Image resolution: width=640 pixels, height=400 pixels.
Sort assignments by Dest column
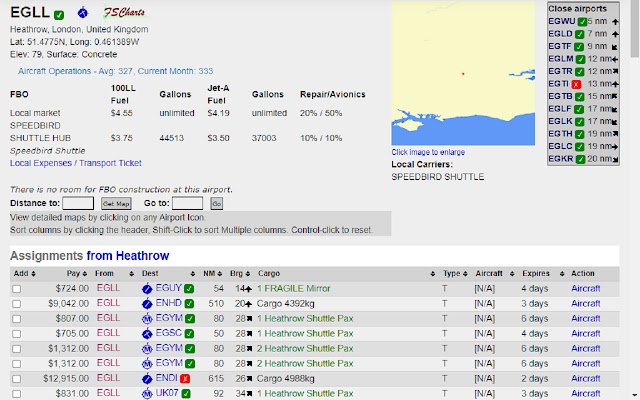pos(168,273)
